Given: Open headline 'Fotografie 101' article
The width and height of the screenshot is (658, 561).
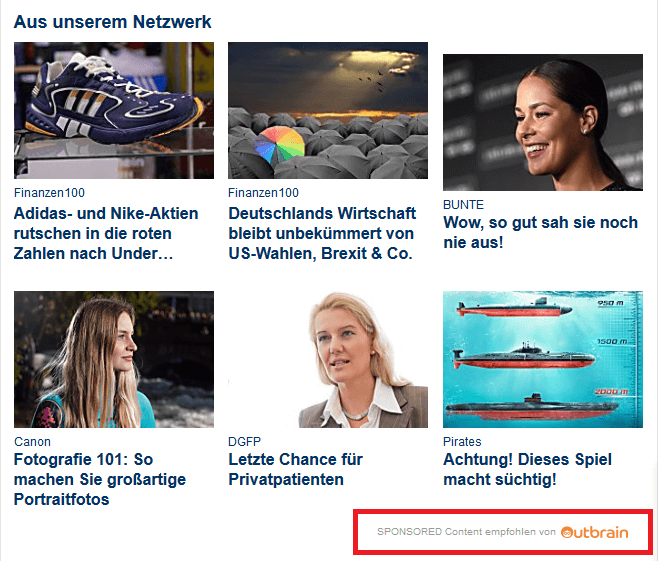Looking at the screenshot, I should 100,479.
